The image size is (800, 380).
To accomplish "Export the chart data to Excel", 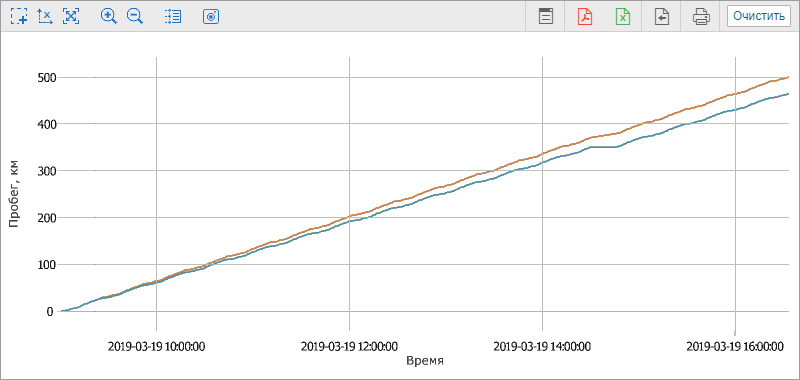I will click(623, 16).
